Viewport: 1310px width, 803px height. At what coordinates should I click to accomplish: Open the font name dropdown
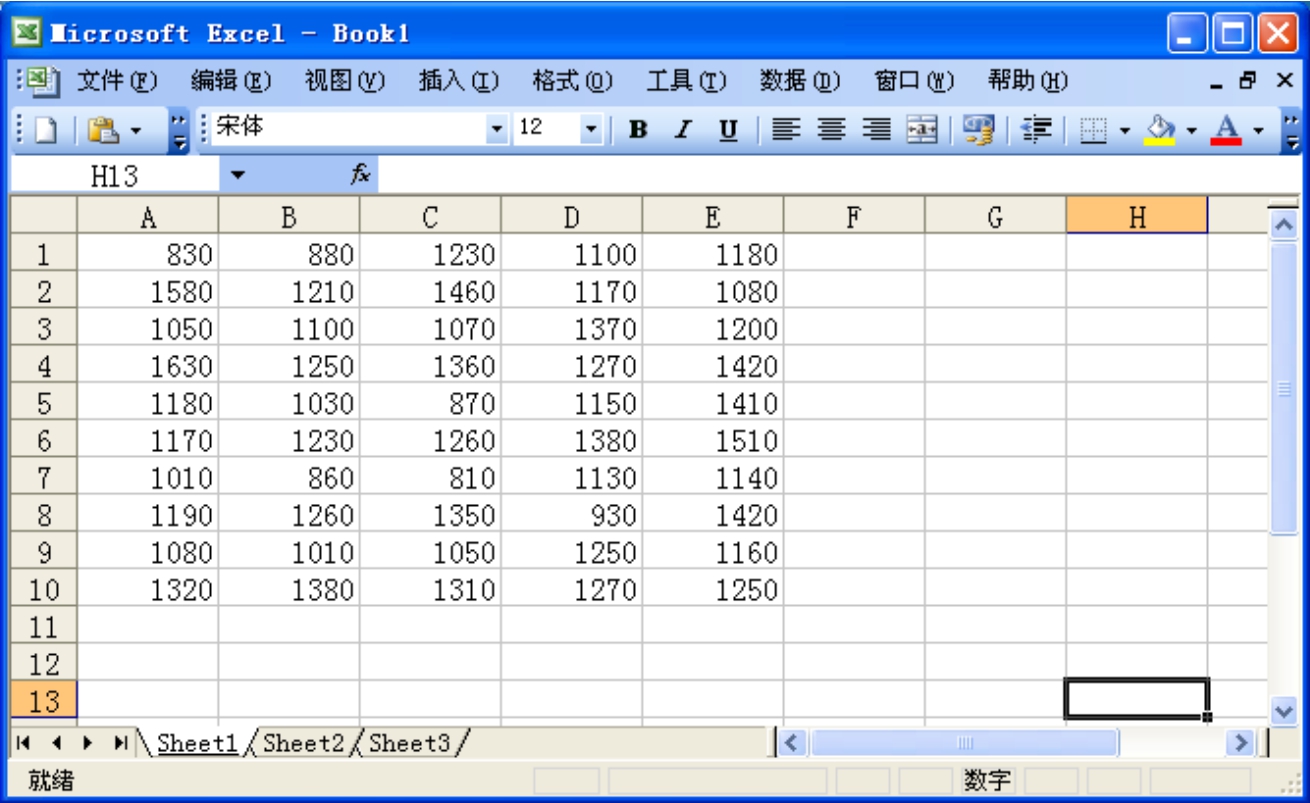point(497,129)
